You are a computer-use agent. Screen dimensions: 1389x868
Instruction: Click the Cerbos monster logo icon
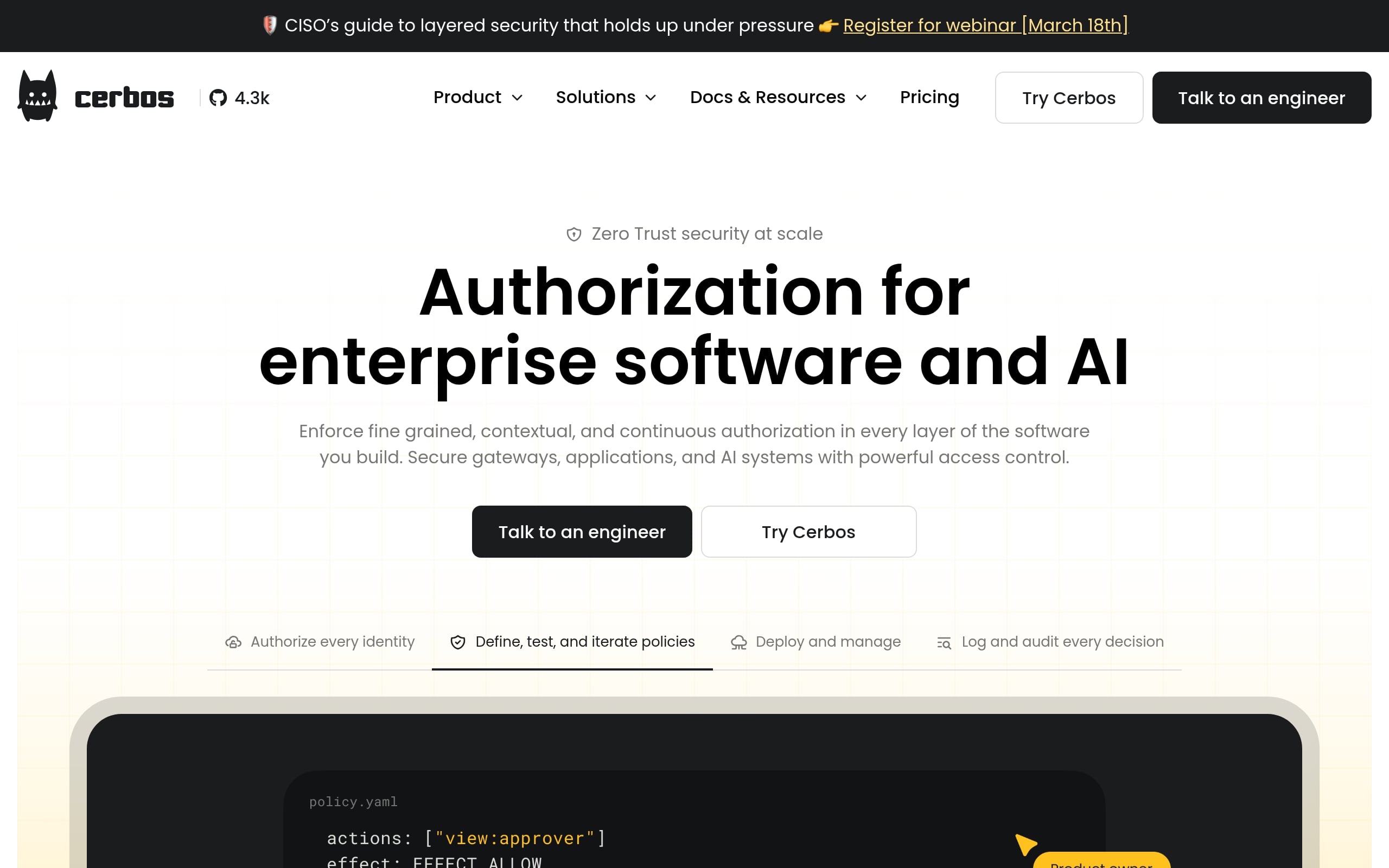point(38,97)
